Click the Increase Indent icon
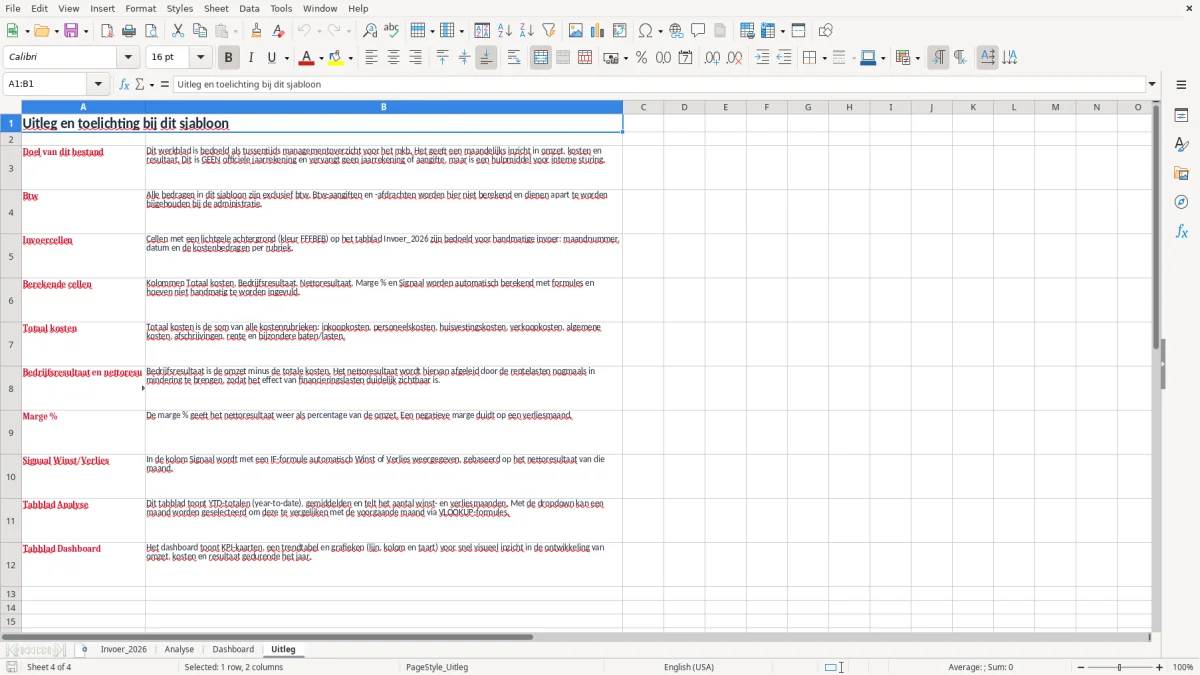The height and width of the screenshot is (675, 1200). coord(762,58)
